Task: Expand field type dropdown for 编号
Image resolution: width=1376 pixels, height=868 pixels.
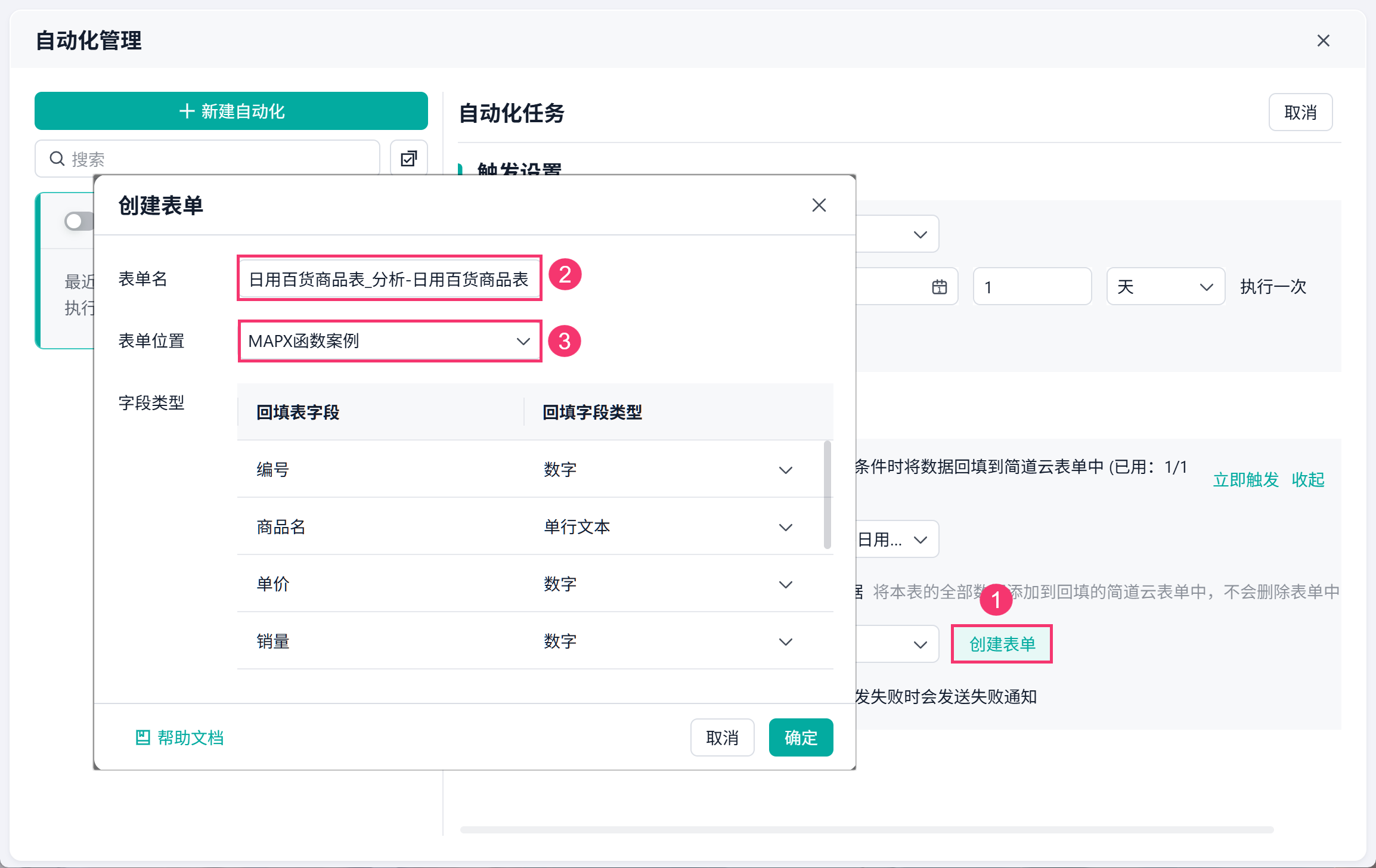Action: [x=786, y=470]
